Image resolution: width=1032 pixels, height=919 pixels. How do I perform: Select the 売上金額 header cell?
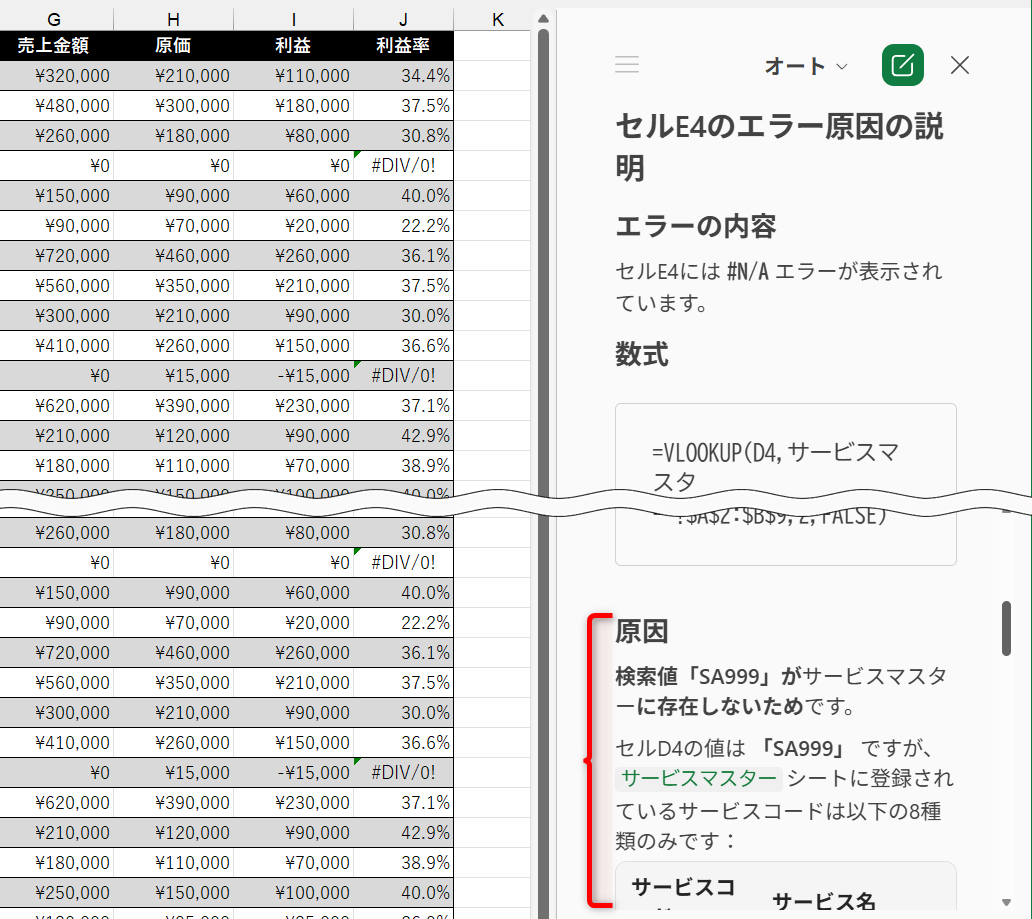point(53,45)
